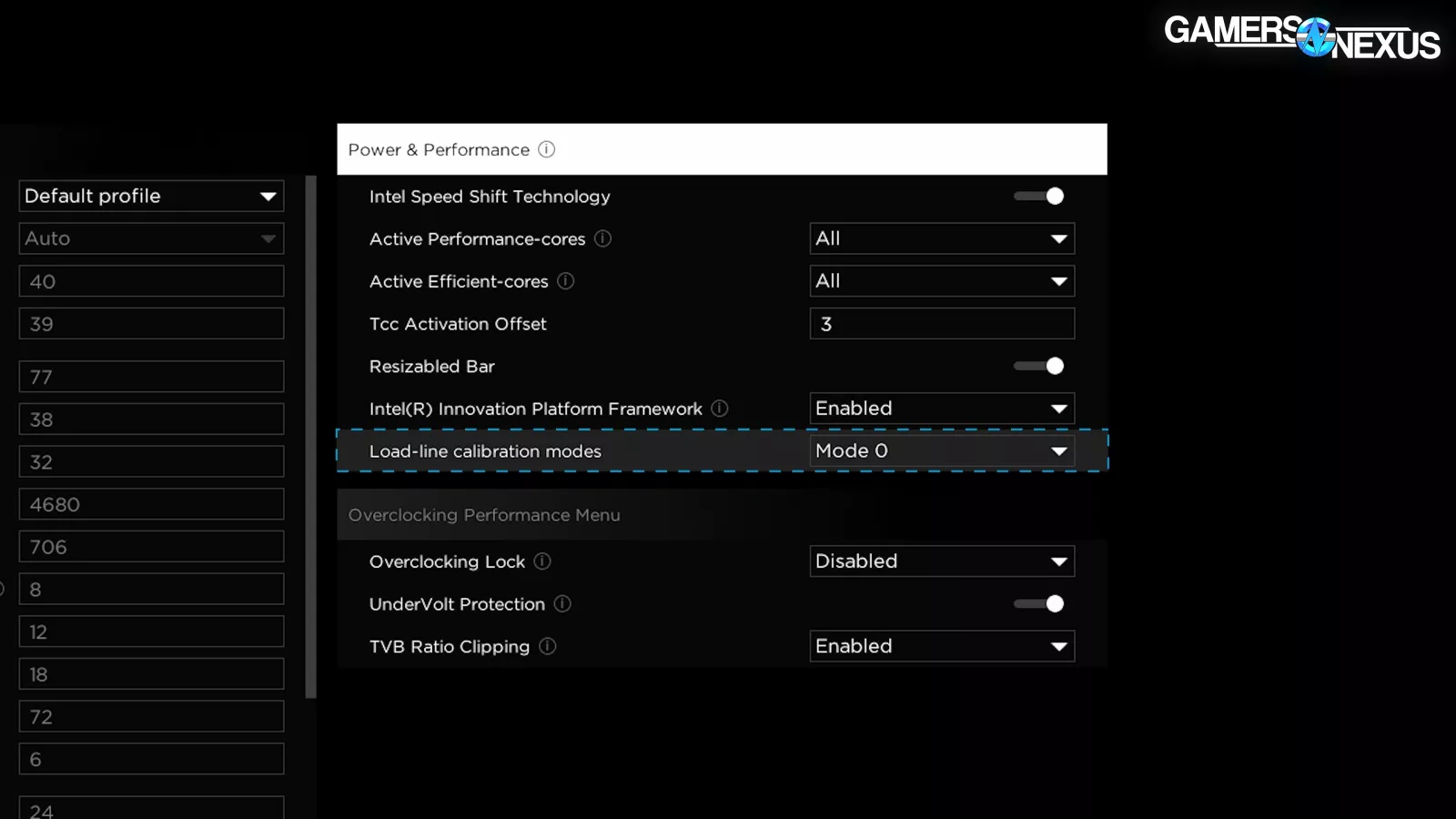Toggle Intel Speed Shift Technology switch
This screenshot has height=819, width=1456.
pos(1039,197)
